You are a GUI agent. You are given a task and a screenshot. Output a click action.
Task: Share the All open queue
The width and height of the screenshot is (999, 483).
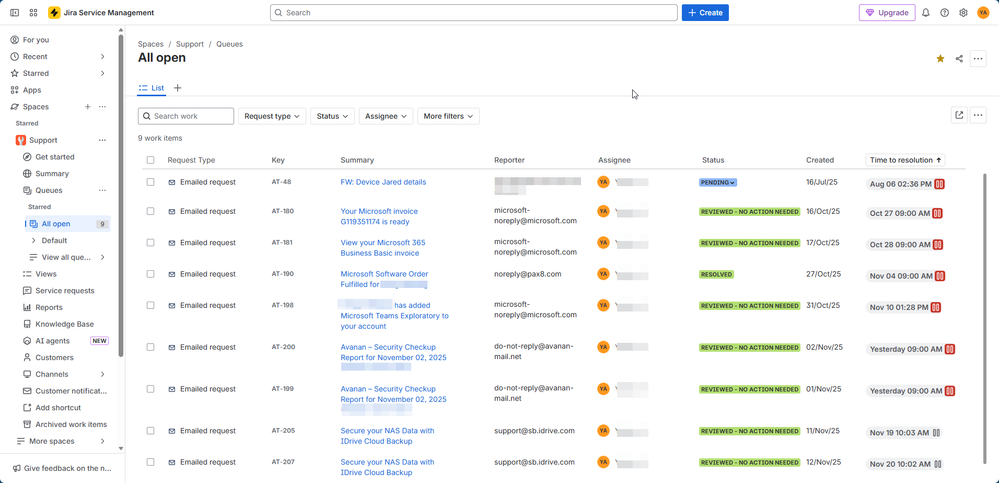click(959, 59)
